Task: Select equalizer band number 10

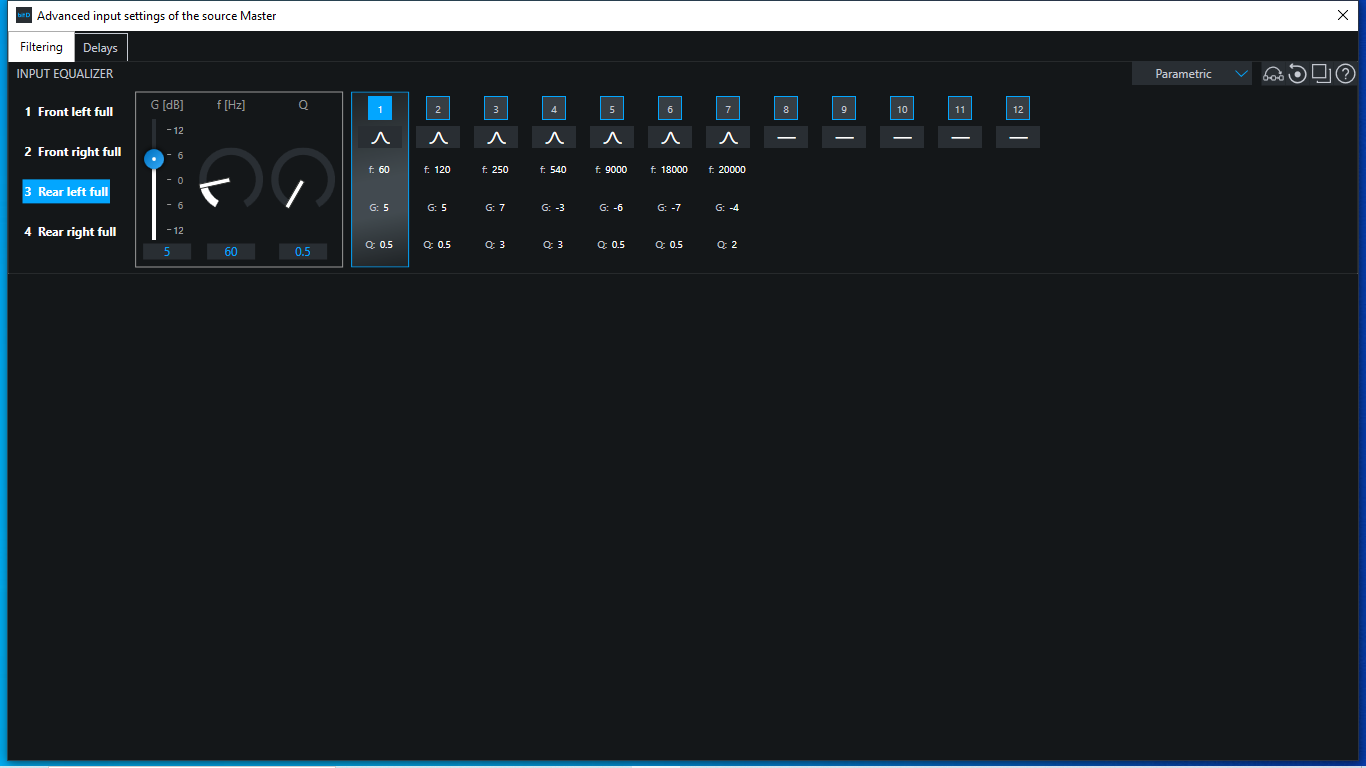Action: [902, 109]
